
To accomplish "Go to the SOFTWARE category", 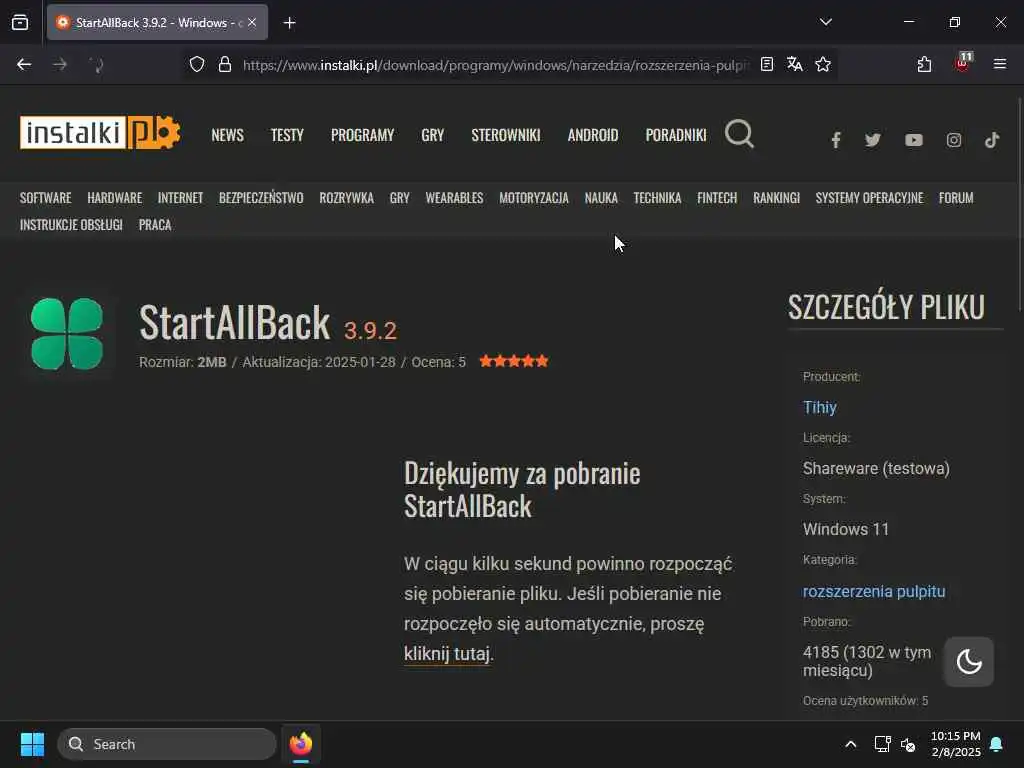I will point(46,197).
